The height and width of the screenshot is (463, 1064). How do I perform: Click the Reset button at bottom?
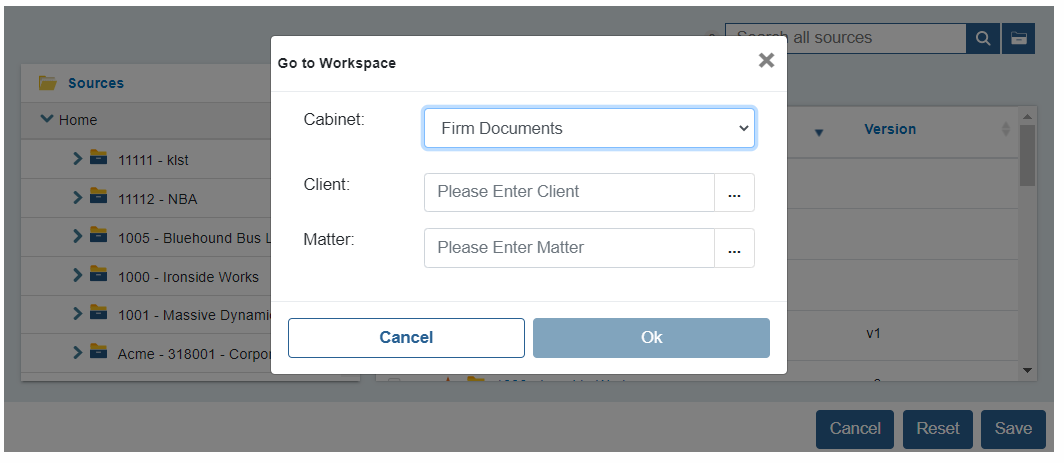point(938,429)
